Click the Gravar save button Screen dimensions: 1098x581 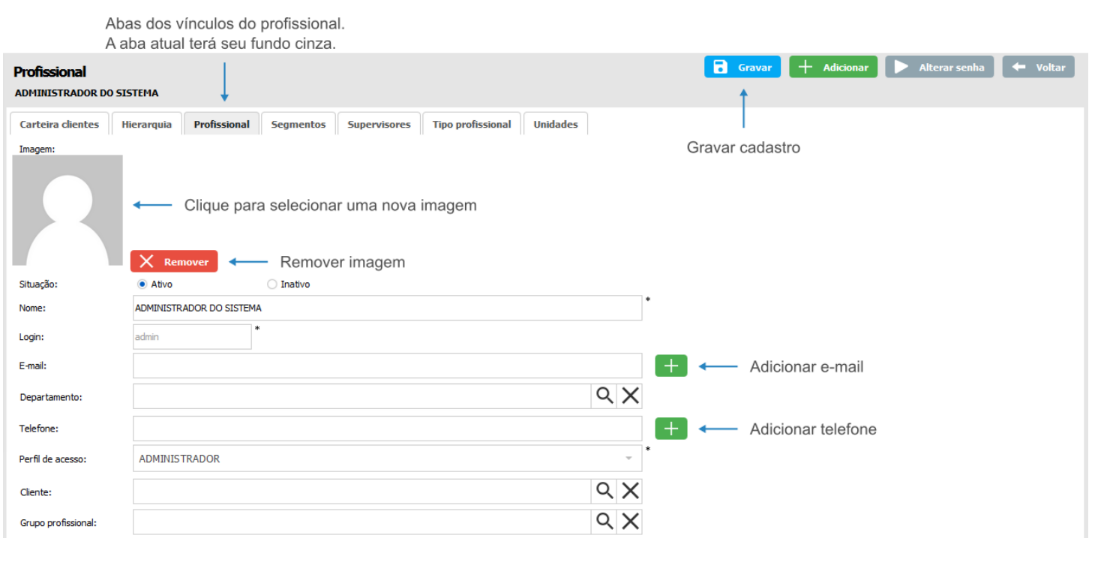pyautogui.click(x=742, y=67)
